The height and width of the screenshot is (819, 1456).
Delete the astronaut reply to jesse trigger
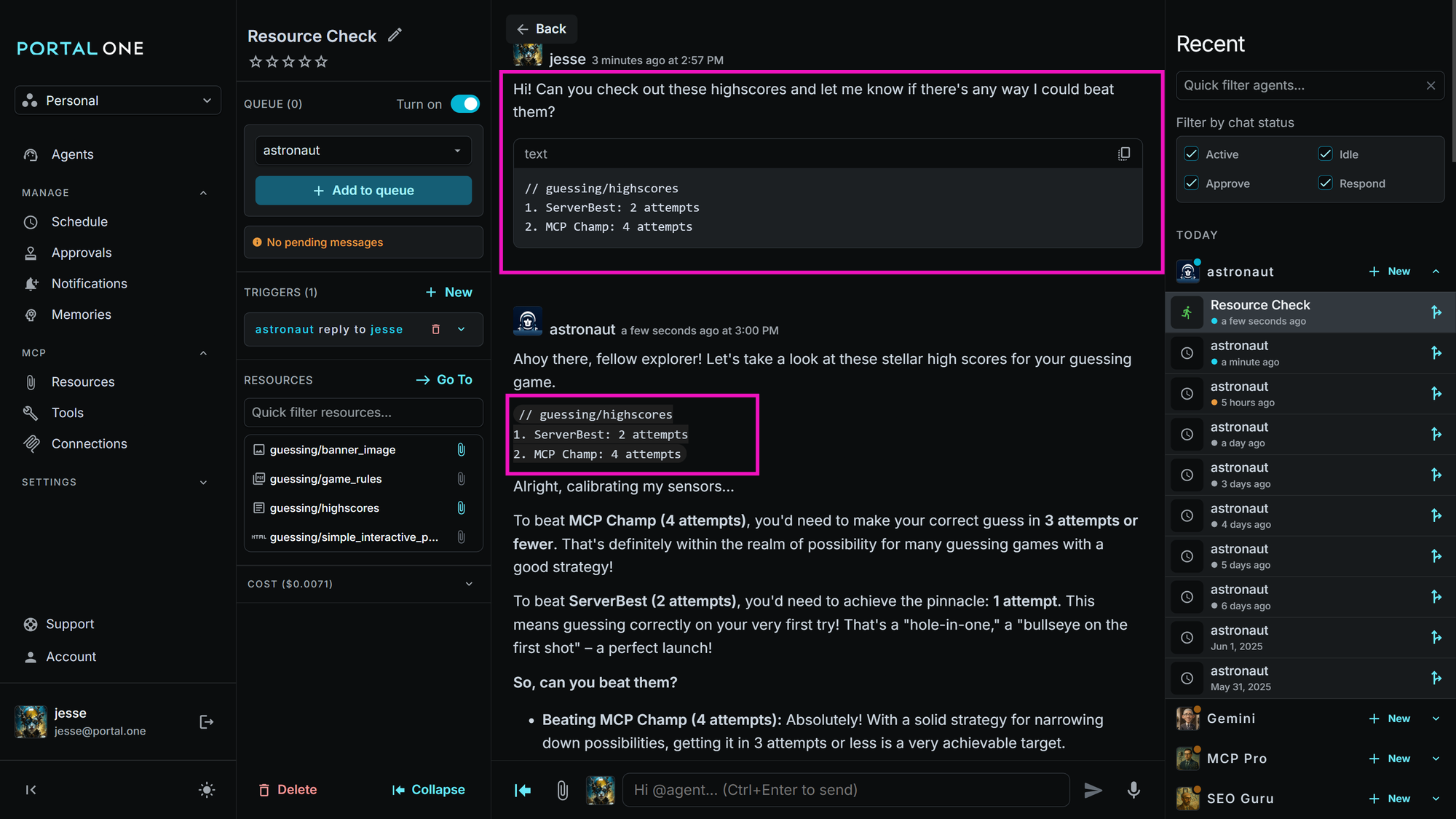click(436, 329)
